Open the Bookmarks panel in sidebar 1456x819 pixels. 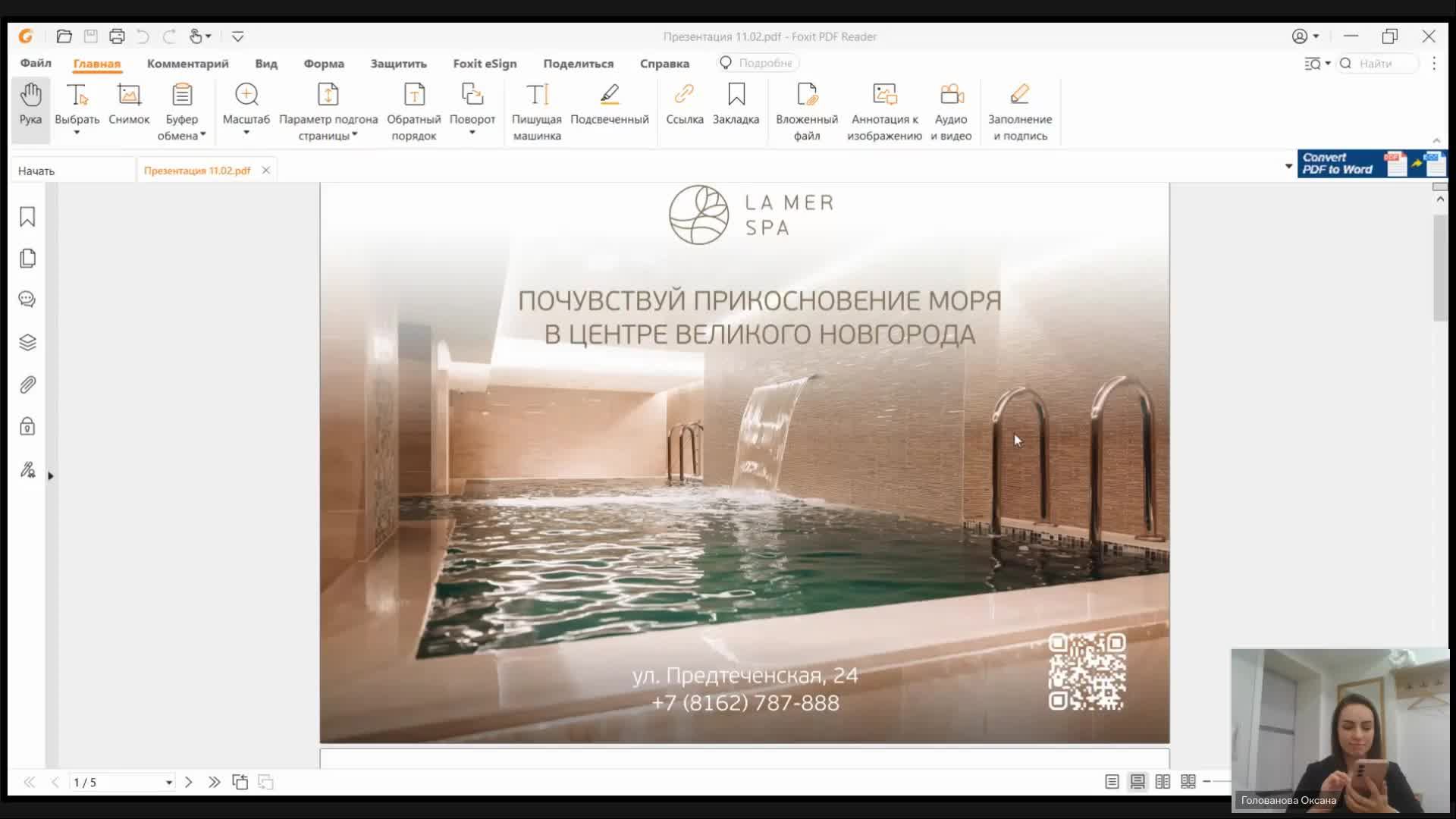point(27,217)
